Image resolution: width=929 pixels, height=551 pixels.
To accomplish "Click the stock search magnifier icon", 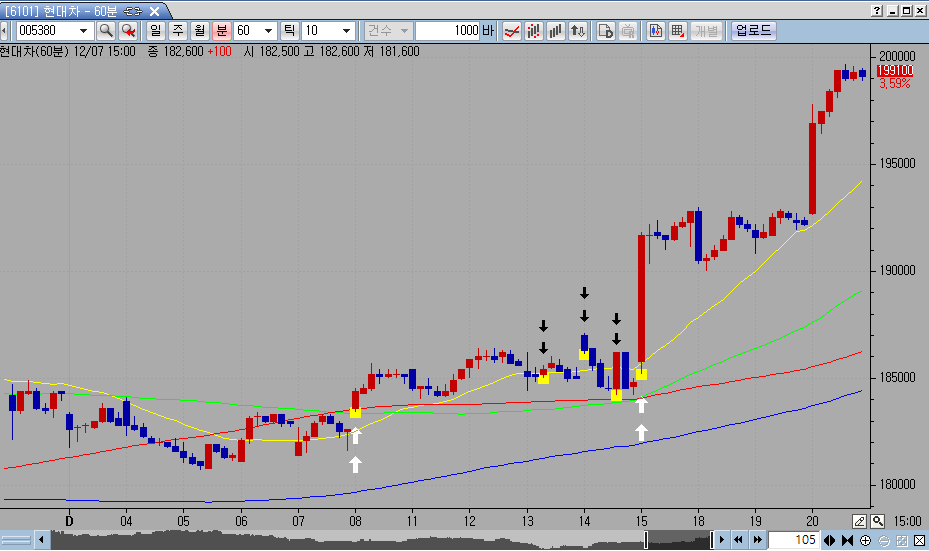I will [106, 30].
